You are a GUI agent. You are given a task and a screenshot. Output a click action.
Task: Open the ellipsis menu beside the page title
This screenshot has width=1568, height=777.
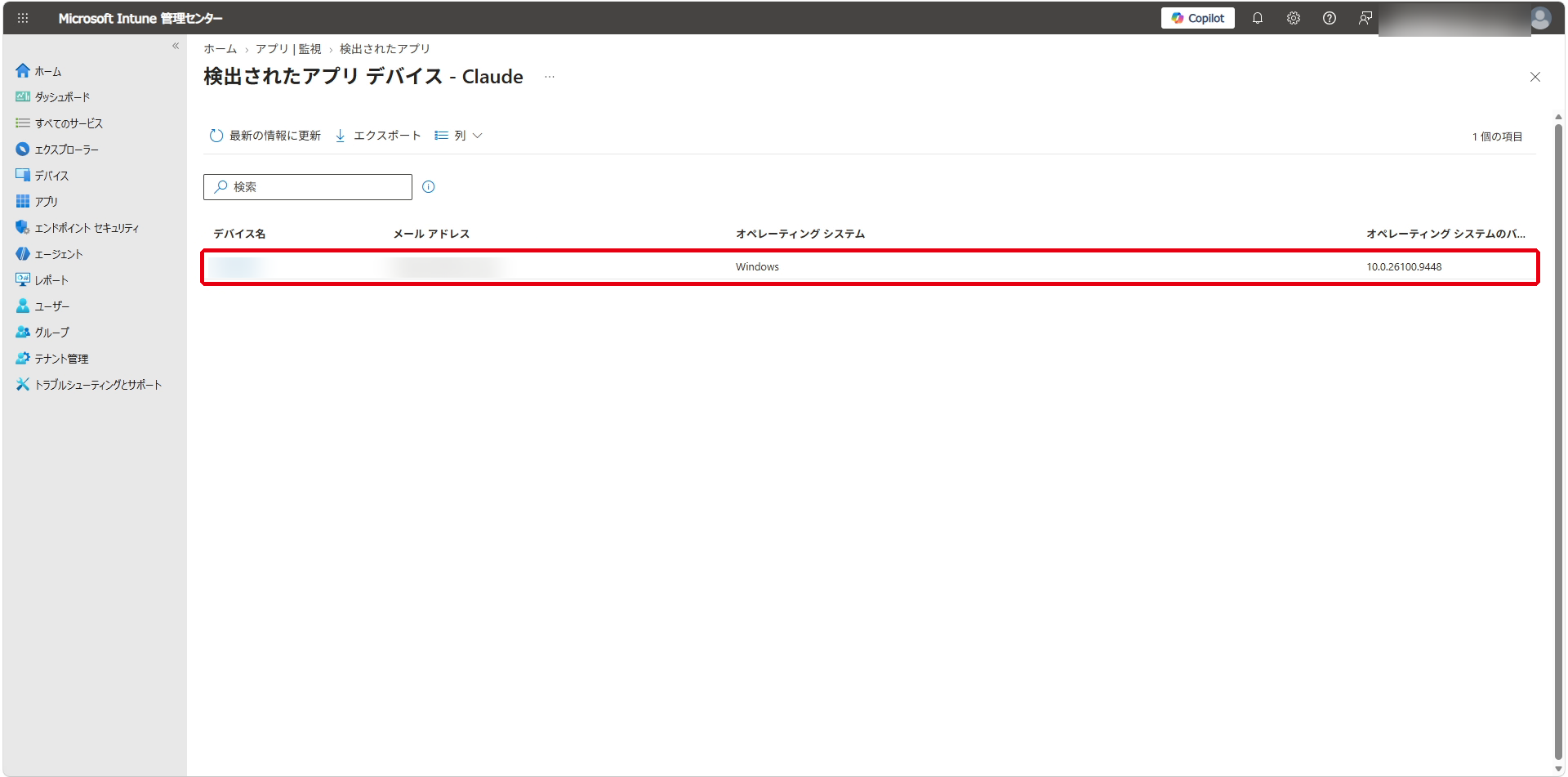pyautogui.click(x=550, y=77)
